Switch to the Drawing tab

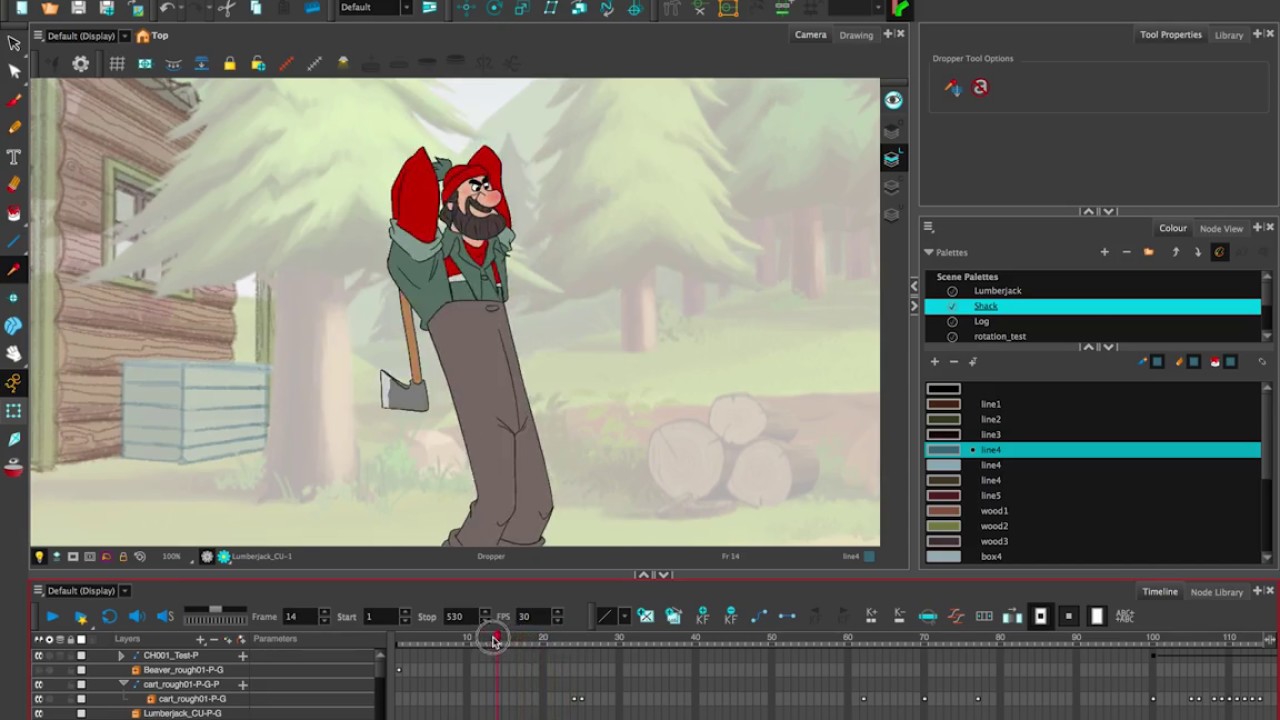tap(856, 35)
